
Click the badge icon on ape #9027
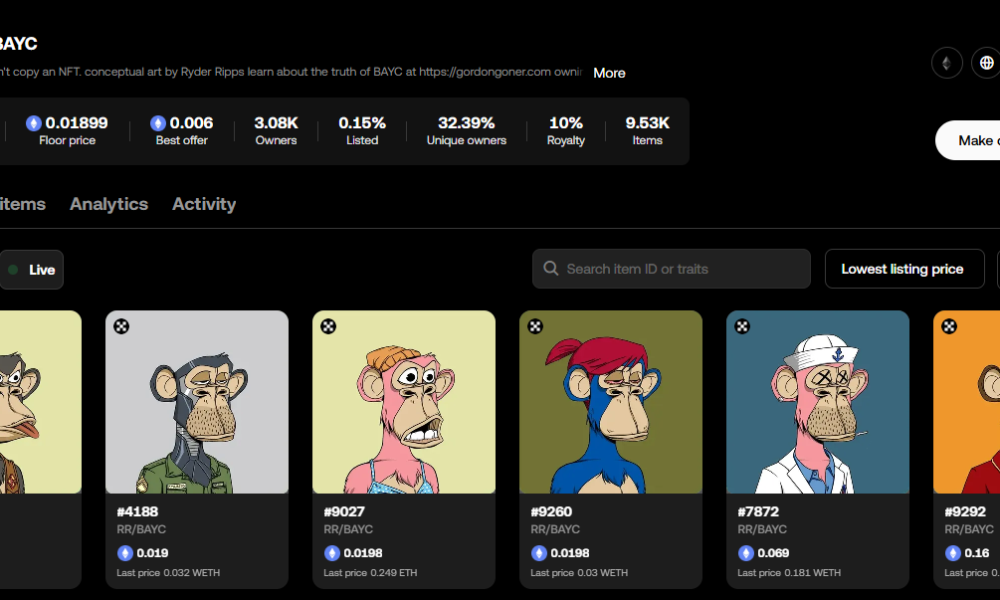pyautogui.click(x=328, y=326)
